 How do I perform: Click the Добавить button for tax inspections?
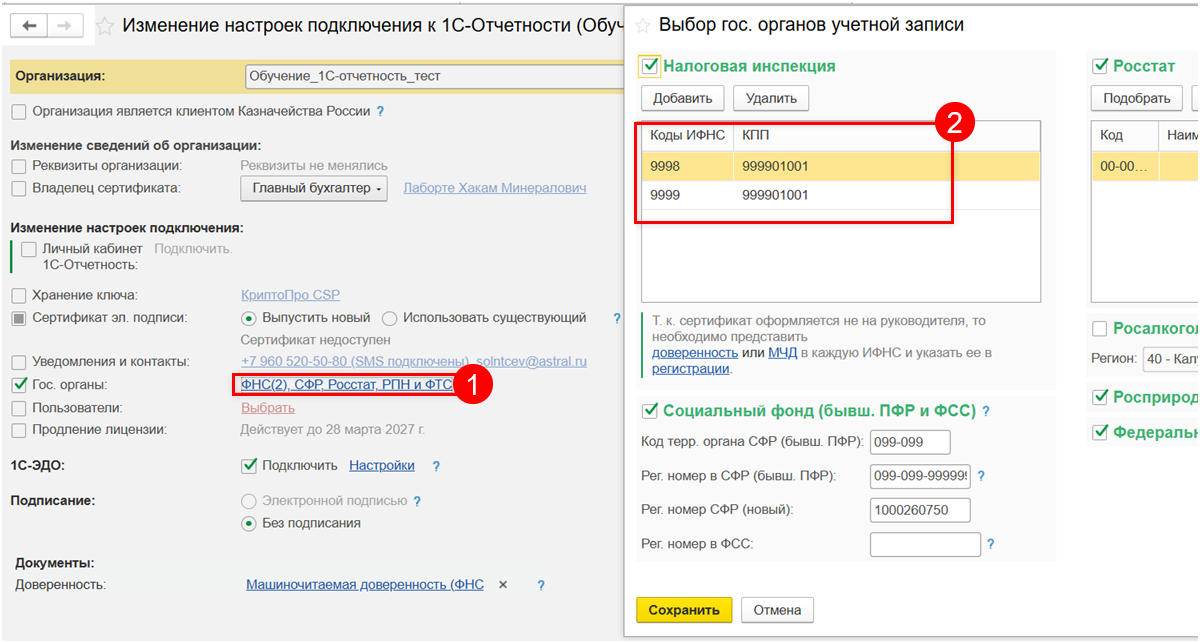(682, 98)
